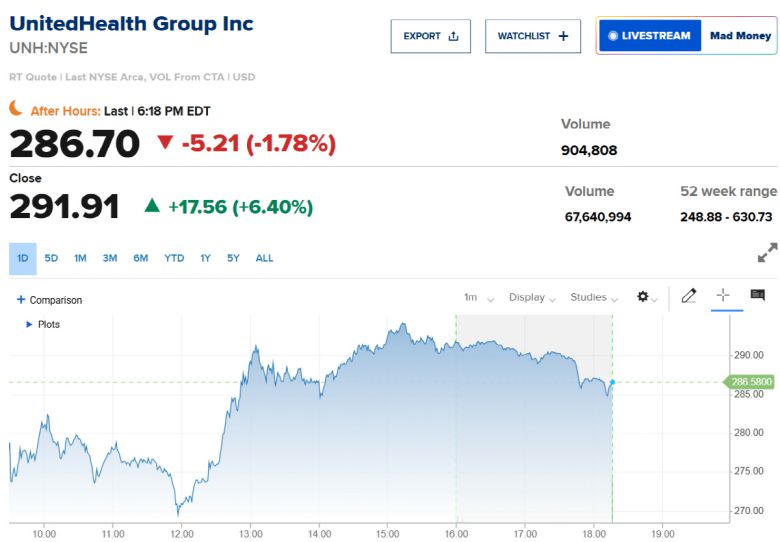Expand chart to fullscreen view
Viewport: 780px width, 542px height.
(x=767, y=253)
